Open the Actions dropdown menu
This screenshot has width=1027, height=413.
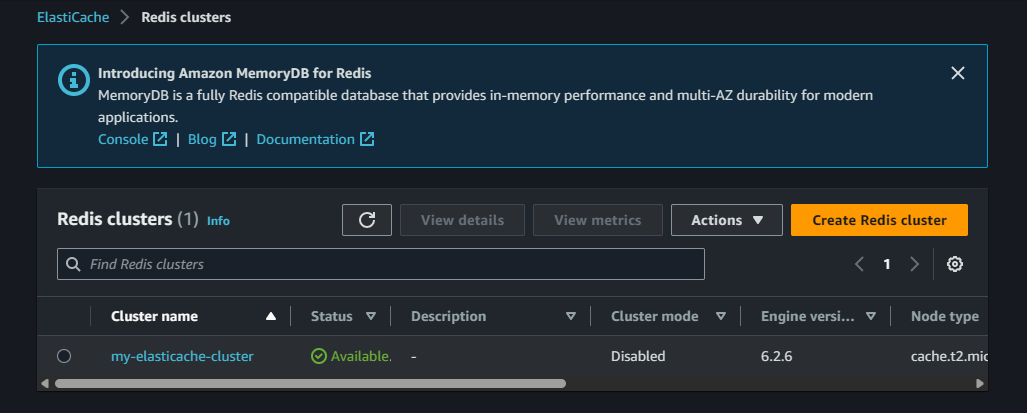[726, 220]
